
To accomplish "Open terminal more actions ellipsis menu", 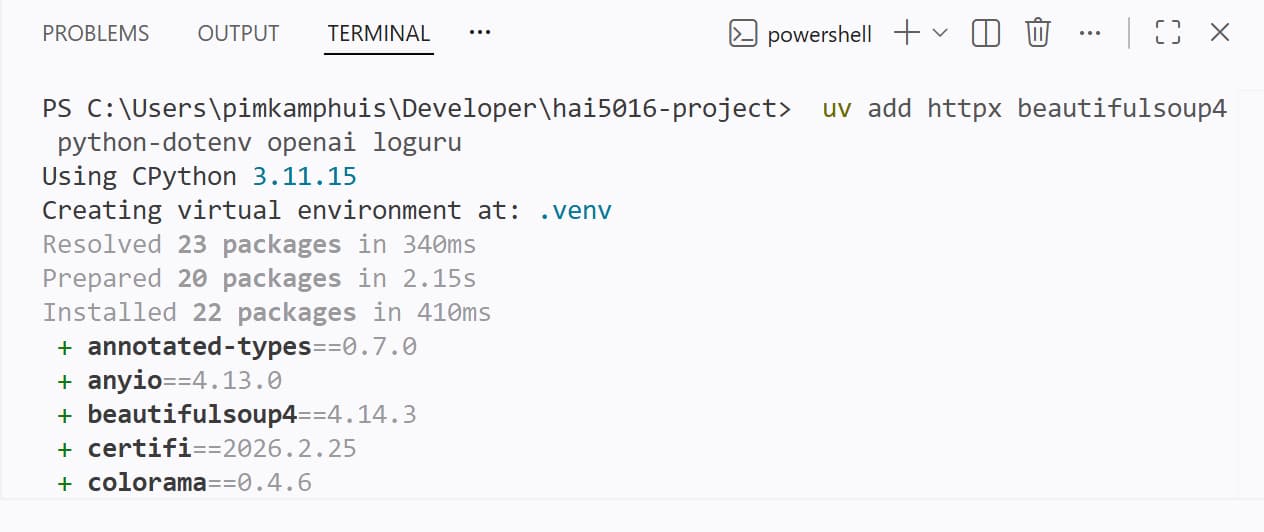I will 1090,33.
